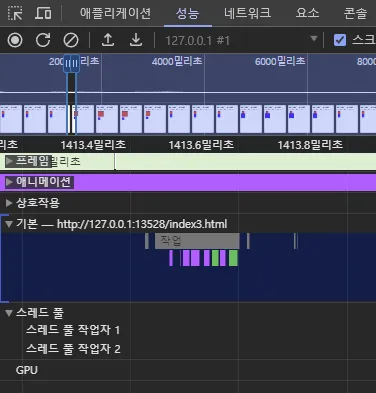Click the left overview range handle

[x=68, y=63]
